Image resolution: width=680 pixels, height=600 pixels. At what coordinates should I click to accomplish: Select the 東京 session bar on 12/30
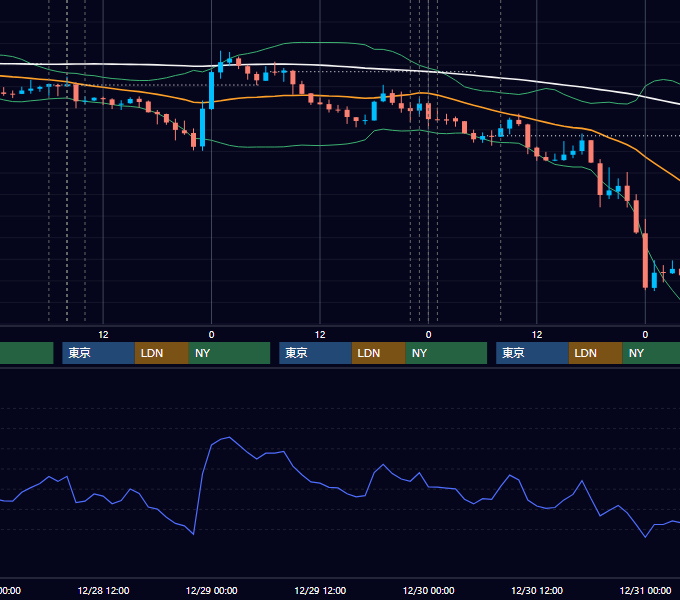click(532, 353)
